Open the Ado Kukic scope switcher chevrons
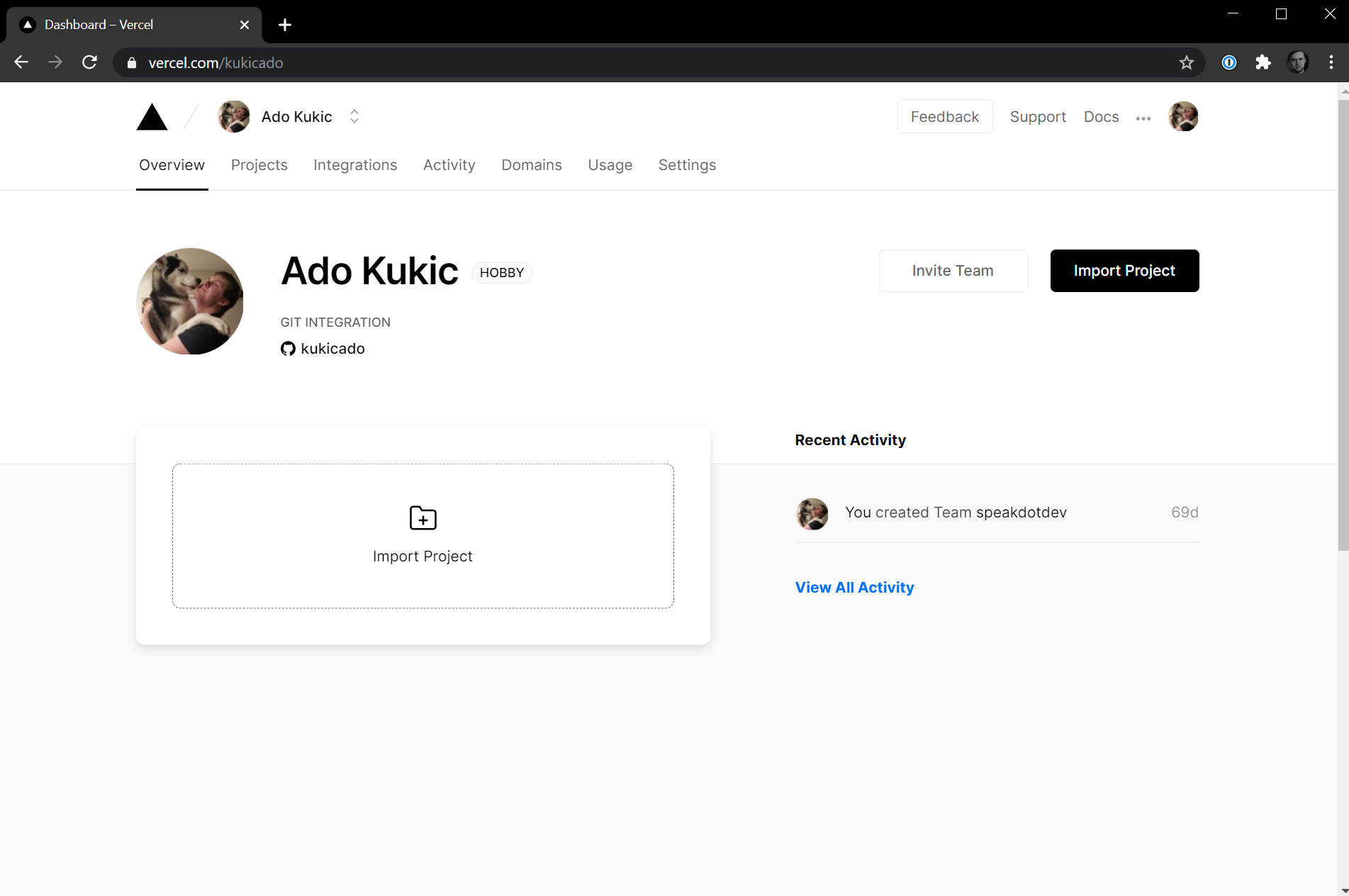 pyautogui.click(x=354, y=117)
